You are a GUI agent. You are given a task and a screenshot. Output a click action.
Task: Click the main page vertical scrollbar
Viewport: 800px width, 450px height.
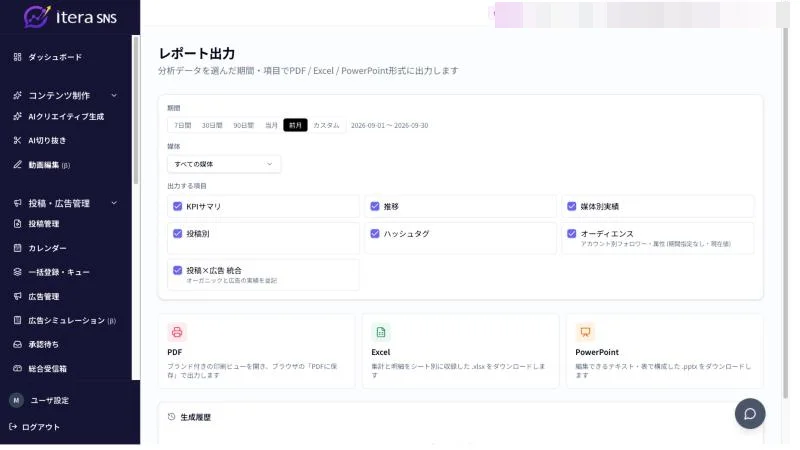click(786, 212)
